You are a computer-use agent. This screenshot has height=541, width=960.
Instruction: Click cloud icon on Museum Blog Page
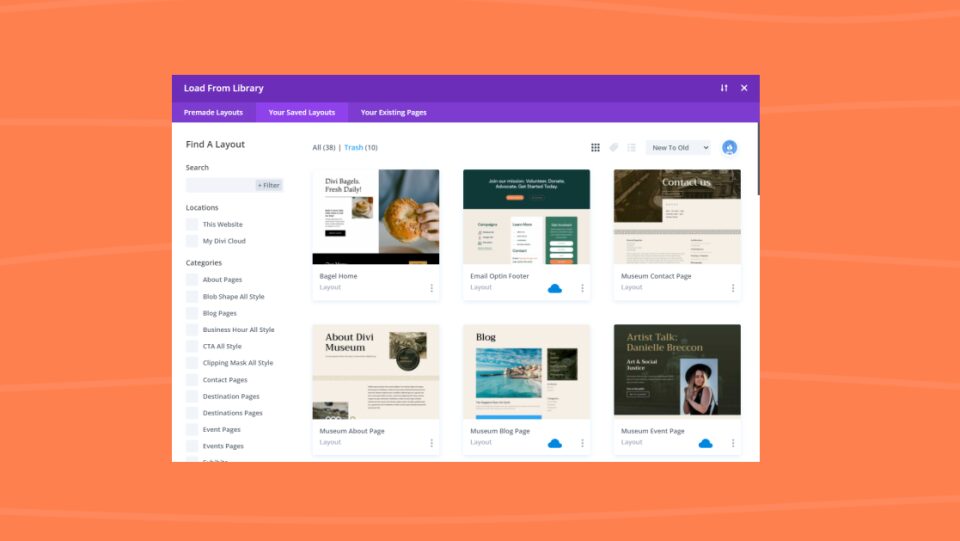coord(555,443)
